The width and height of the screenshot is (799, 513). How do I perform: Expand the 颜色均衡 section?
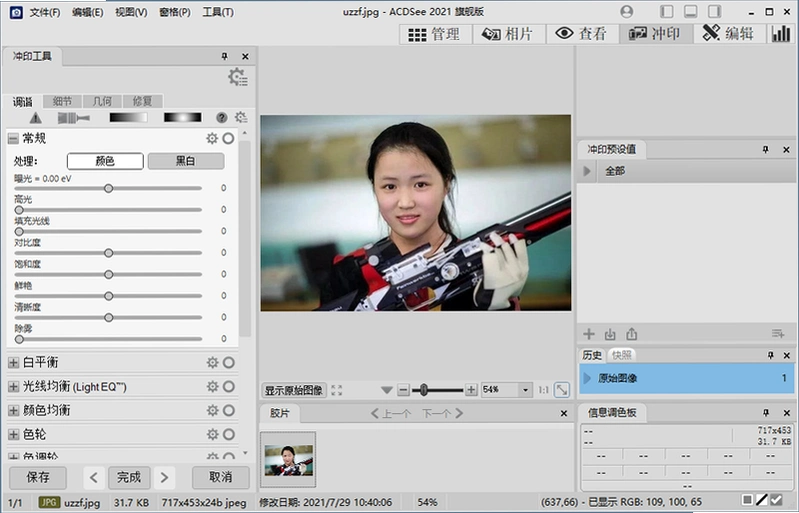(13, 411)
